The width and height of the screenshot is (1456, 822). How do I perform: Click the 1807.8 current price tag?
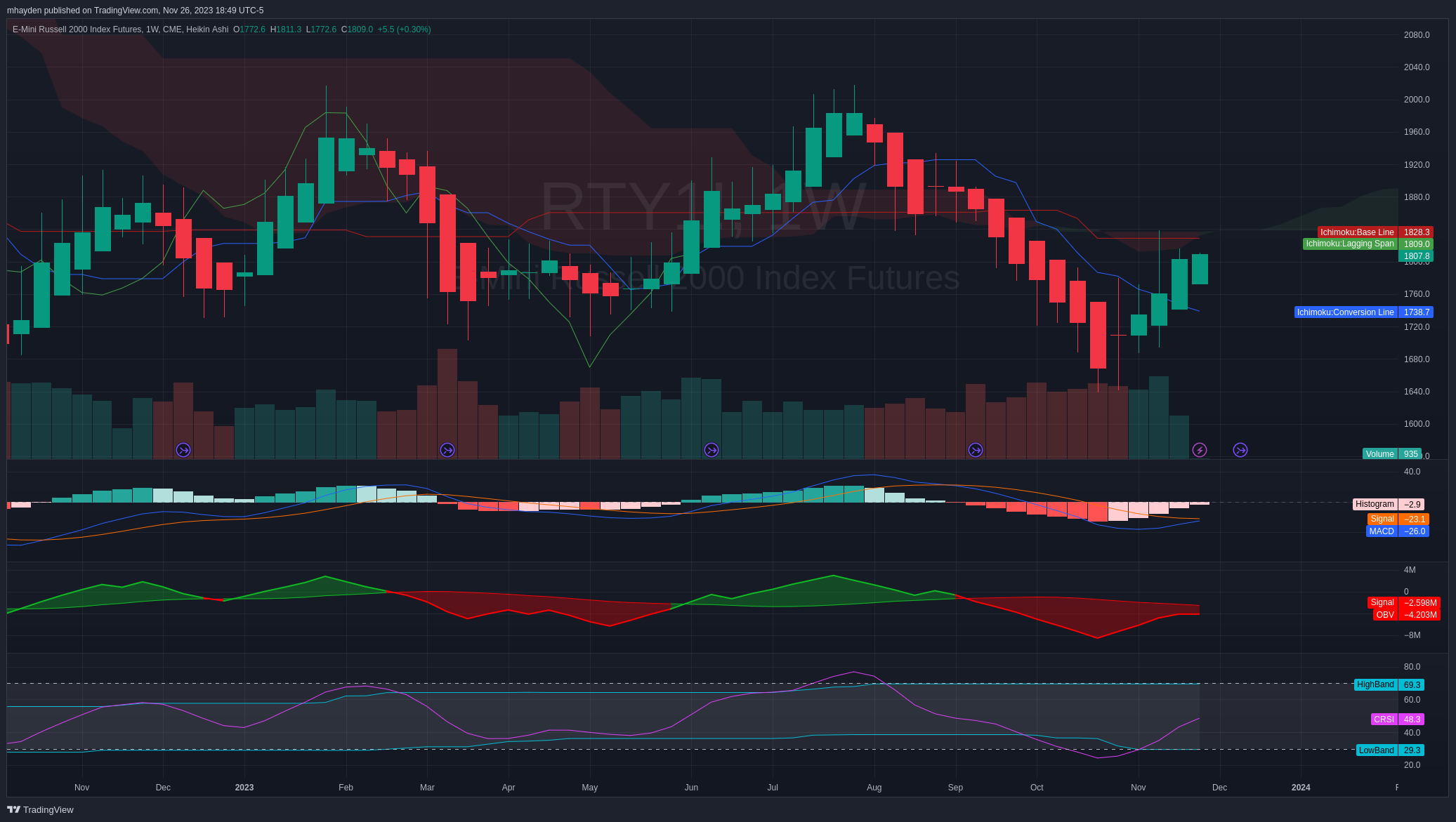[1416, 256]
